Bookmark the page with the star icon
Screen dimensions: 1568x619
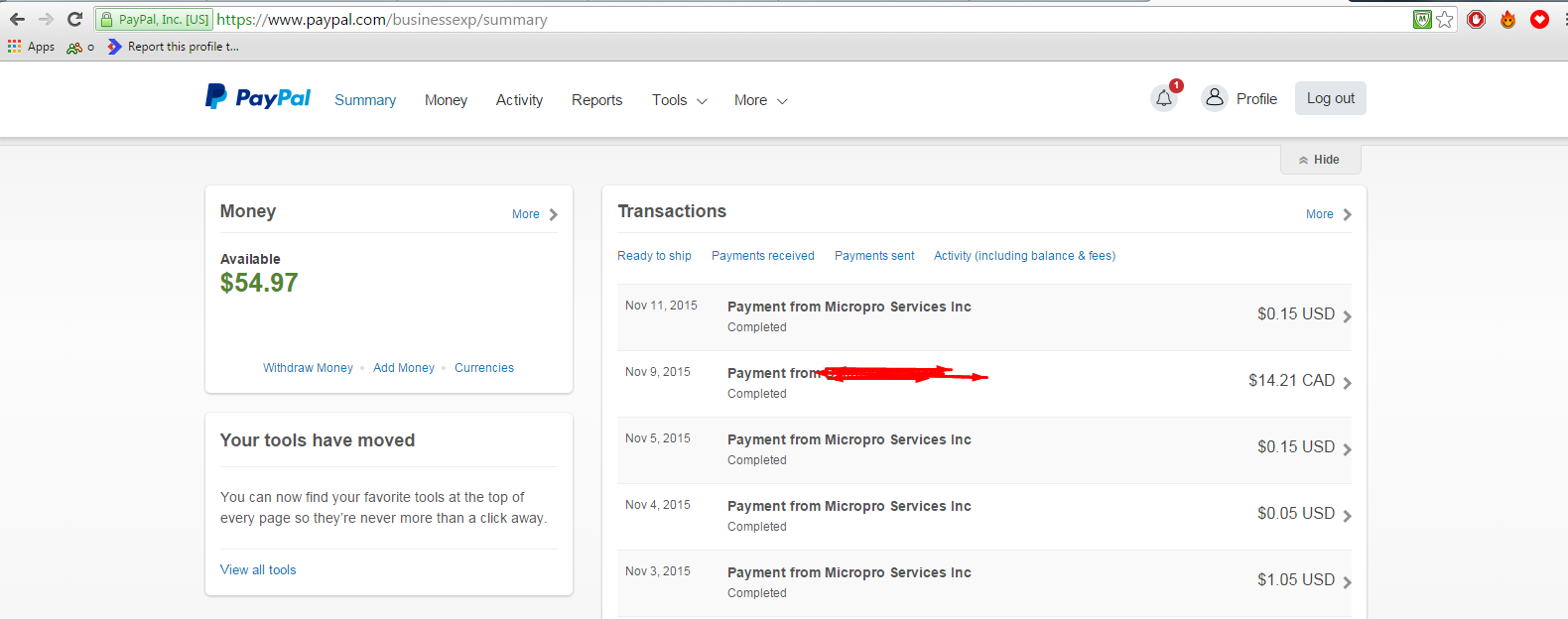pos(1445,19)
